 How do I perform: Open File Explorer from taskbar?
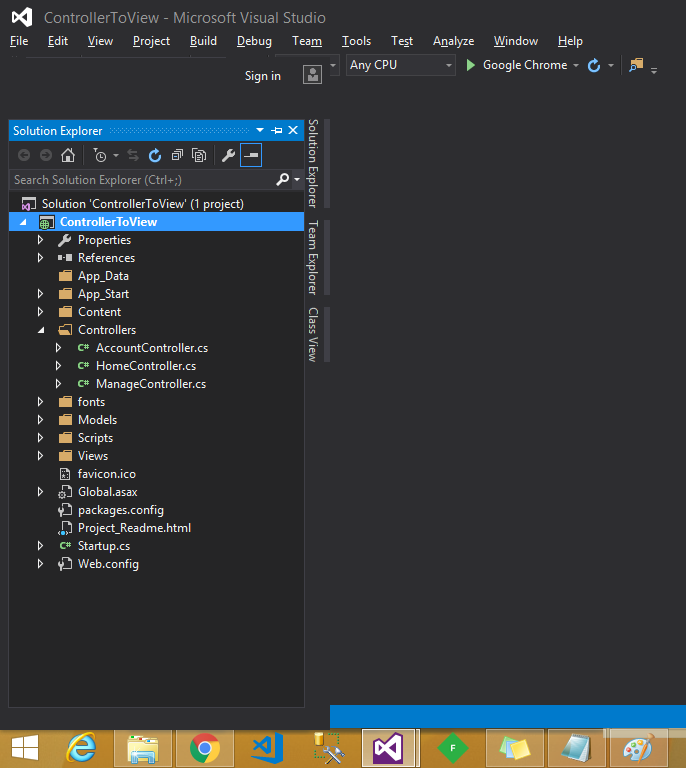pyautogui.click(x=142, y=748)
